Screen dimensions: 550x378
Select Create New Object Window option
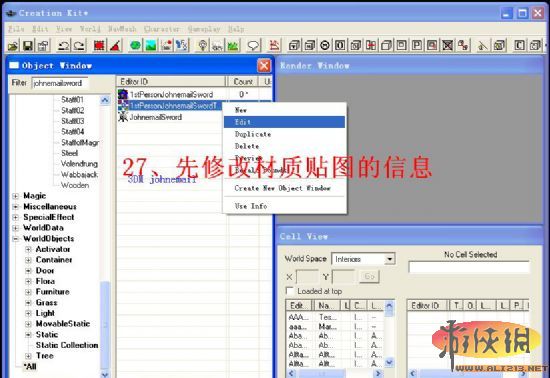click(284, 188)
